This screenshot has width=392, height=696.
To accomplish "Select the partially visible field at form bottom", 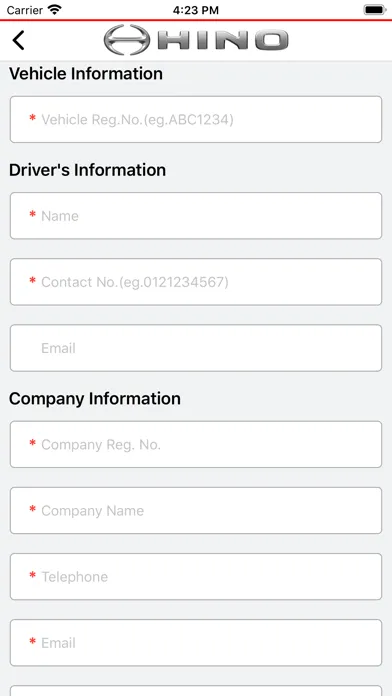I will pyautogui.click(x=196, y=691).
